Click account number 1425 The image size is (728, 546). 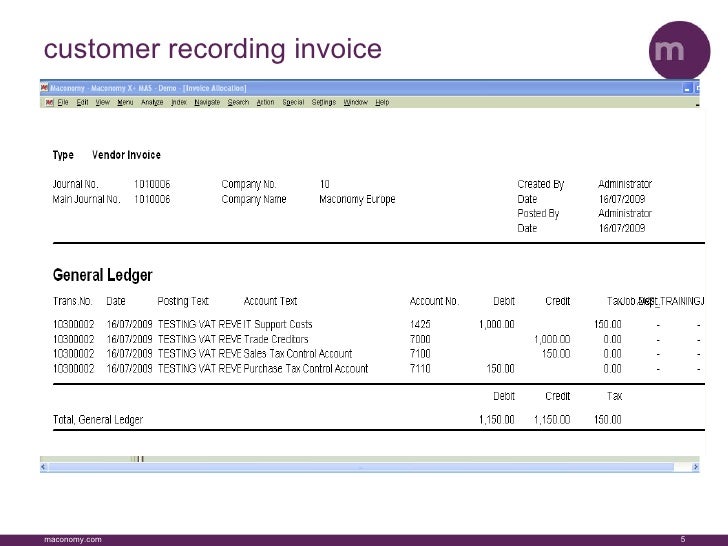pos(420,325)
